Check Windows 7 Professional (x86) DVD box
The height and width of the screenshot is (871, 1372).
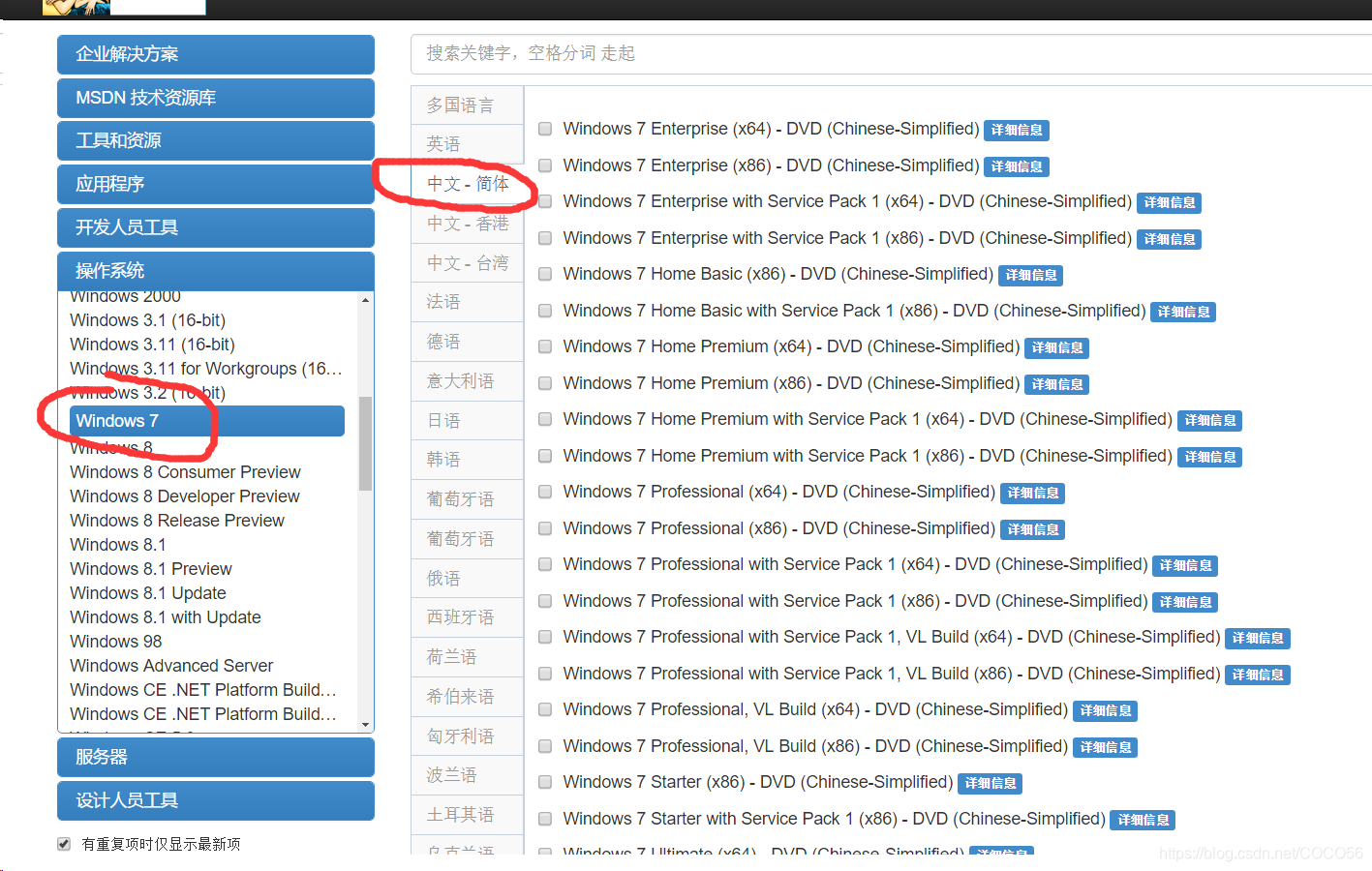coord(545,528)
